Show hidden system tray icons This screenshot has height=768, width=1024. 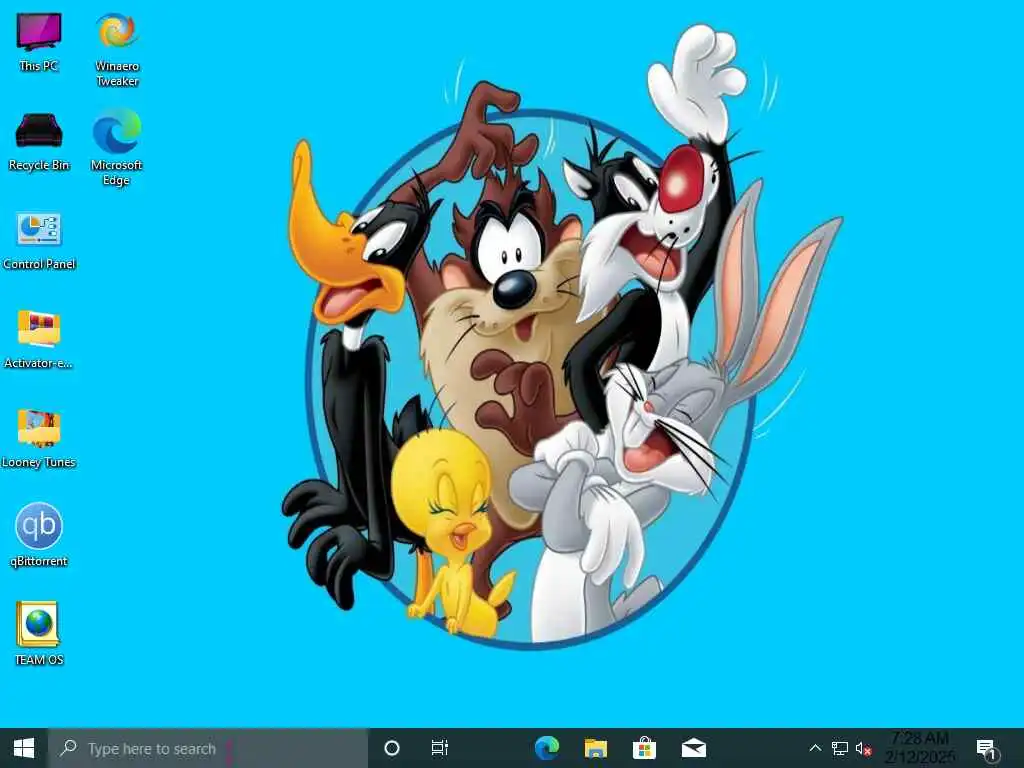pos(815,748)
